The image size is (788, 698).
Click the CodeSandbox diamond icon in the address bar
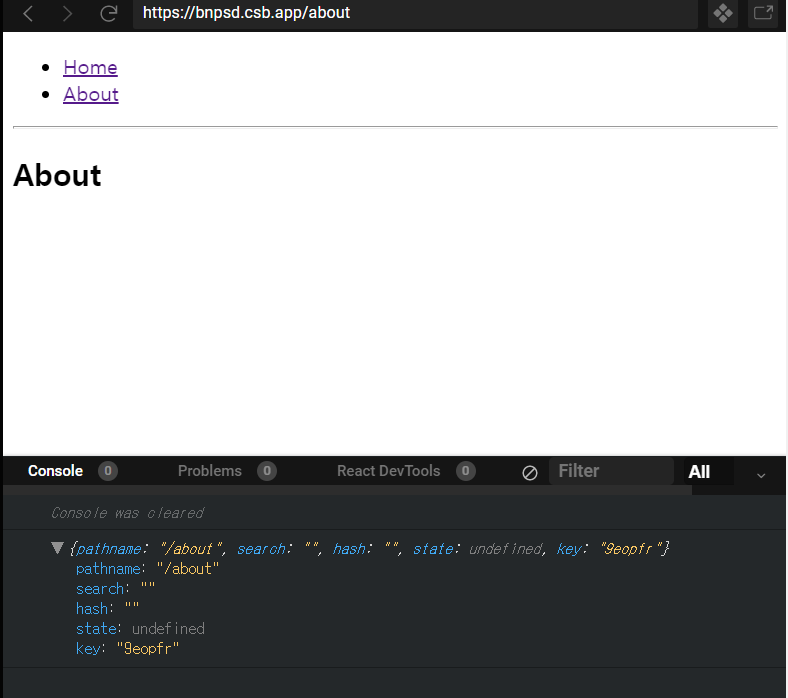point(723,13)
